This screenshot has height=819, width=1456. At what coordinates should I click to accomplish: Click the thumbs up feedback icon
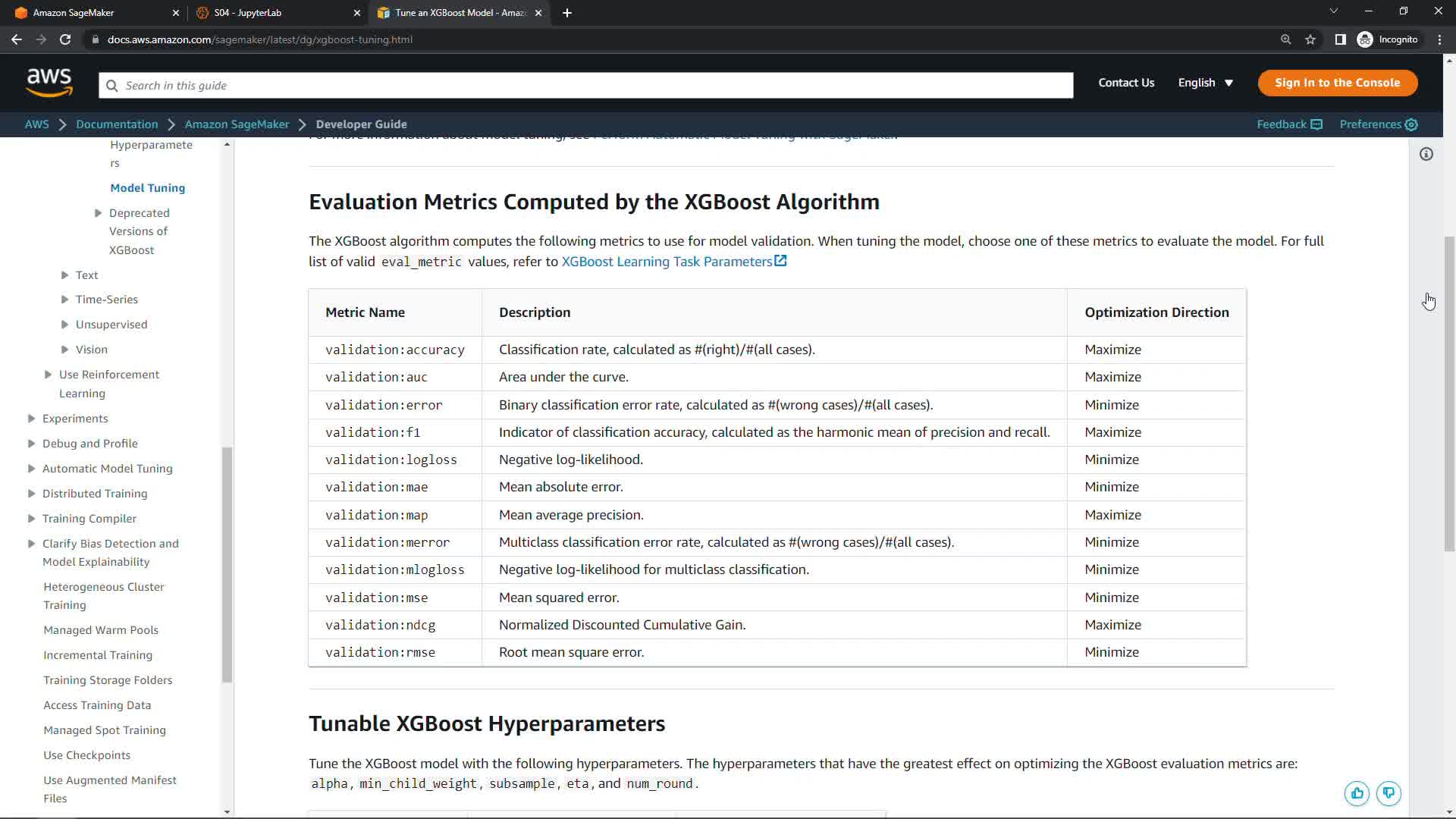coord(1357,793)
